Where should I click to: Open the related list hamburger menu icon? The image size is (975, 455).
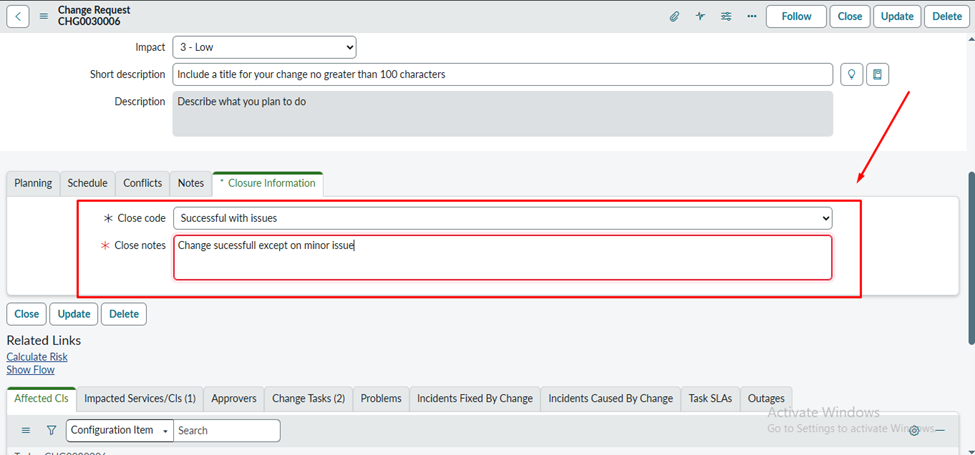[26, 430]
